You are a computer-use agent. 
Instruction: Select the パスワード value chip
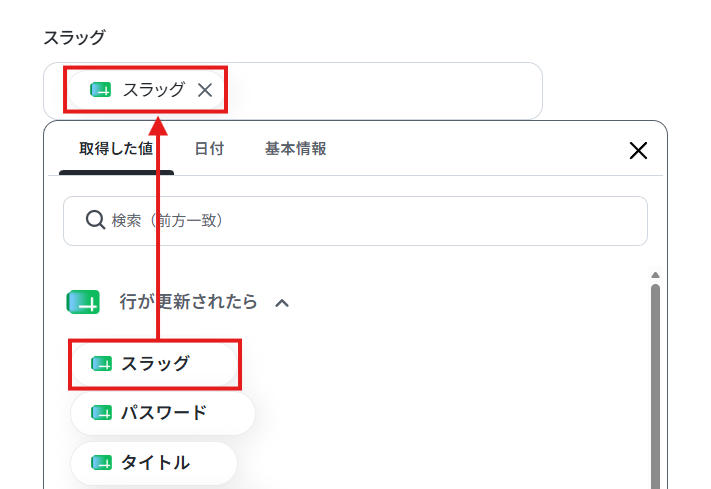[x=163, y=413]
